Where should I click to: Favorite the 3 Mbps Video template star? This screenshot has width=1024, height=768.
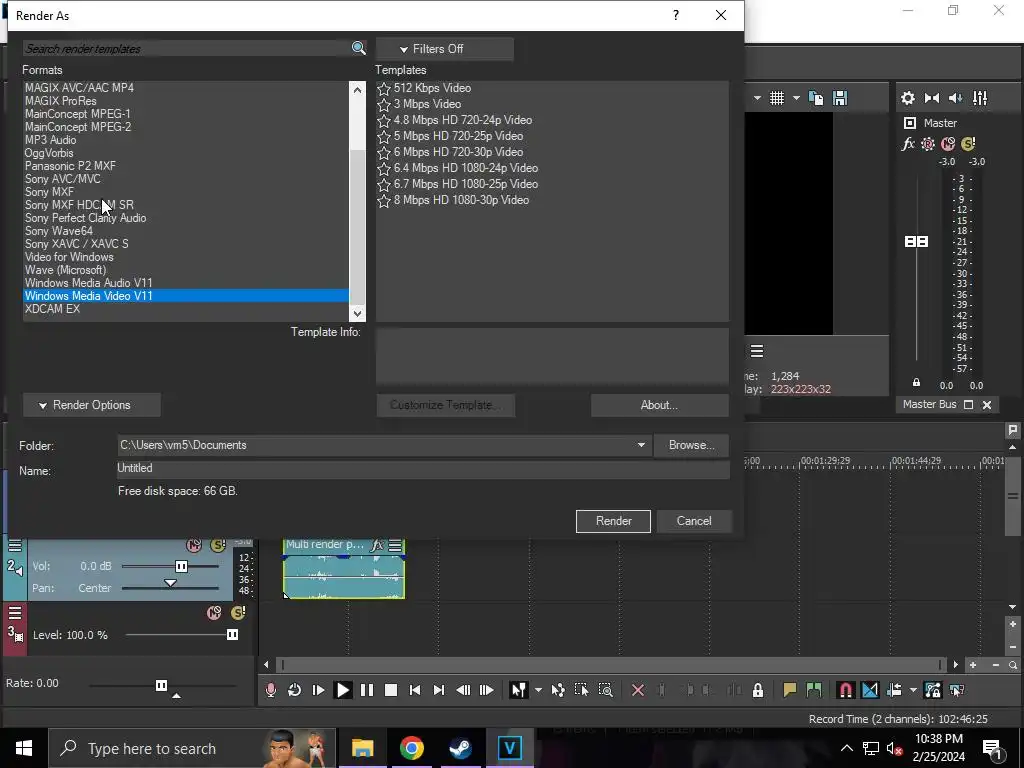click(384, 104)
